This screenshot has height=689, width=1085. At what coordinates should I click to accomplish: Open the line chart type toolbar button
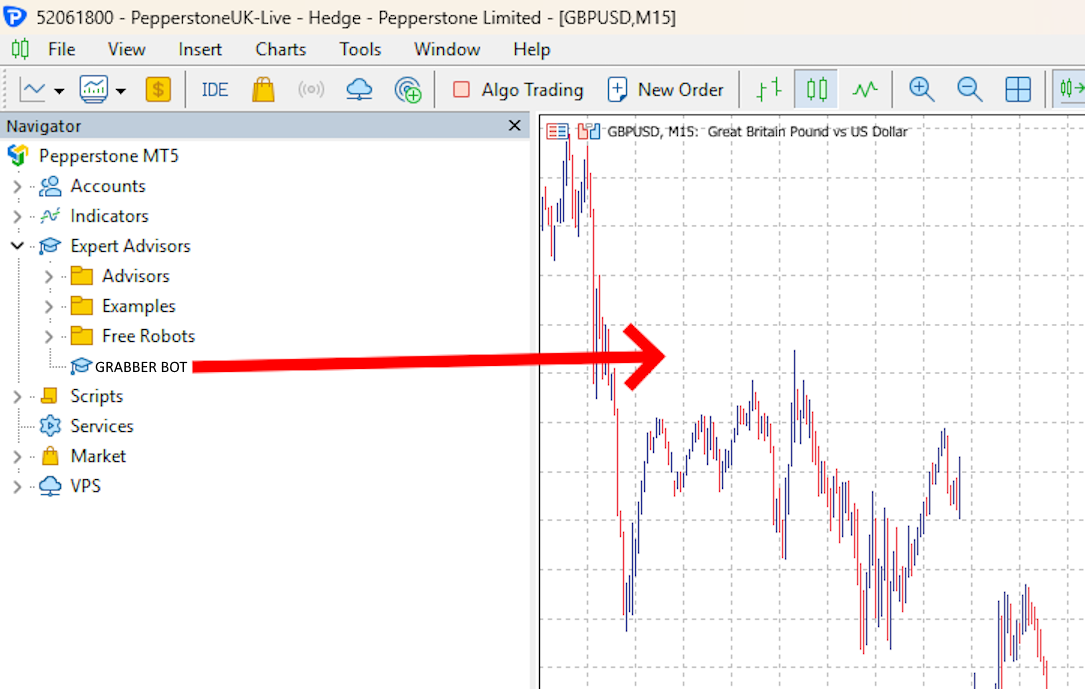pyautogui.click(x=33, y=90)
